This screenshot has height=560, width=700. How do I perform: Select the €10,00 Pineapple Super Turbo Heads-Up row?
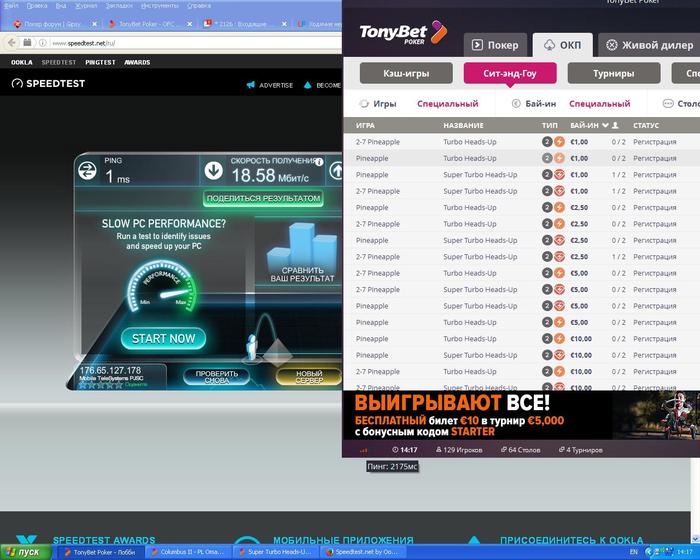pyautogui.click(x=521, y=355)
